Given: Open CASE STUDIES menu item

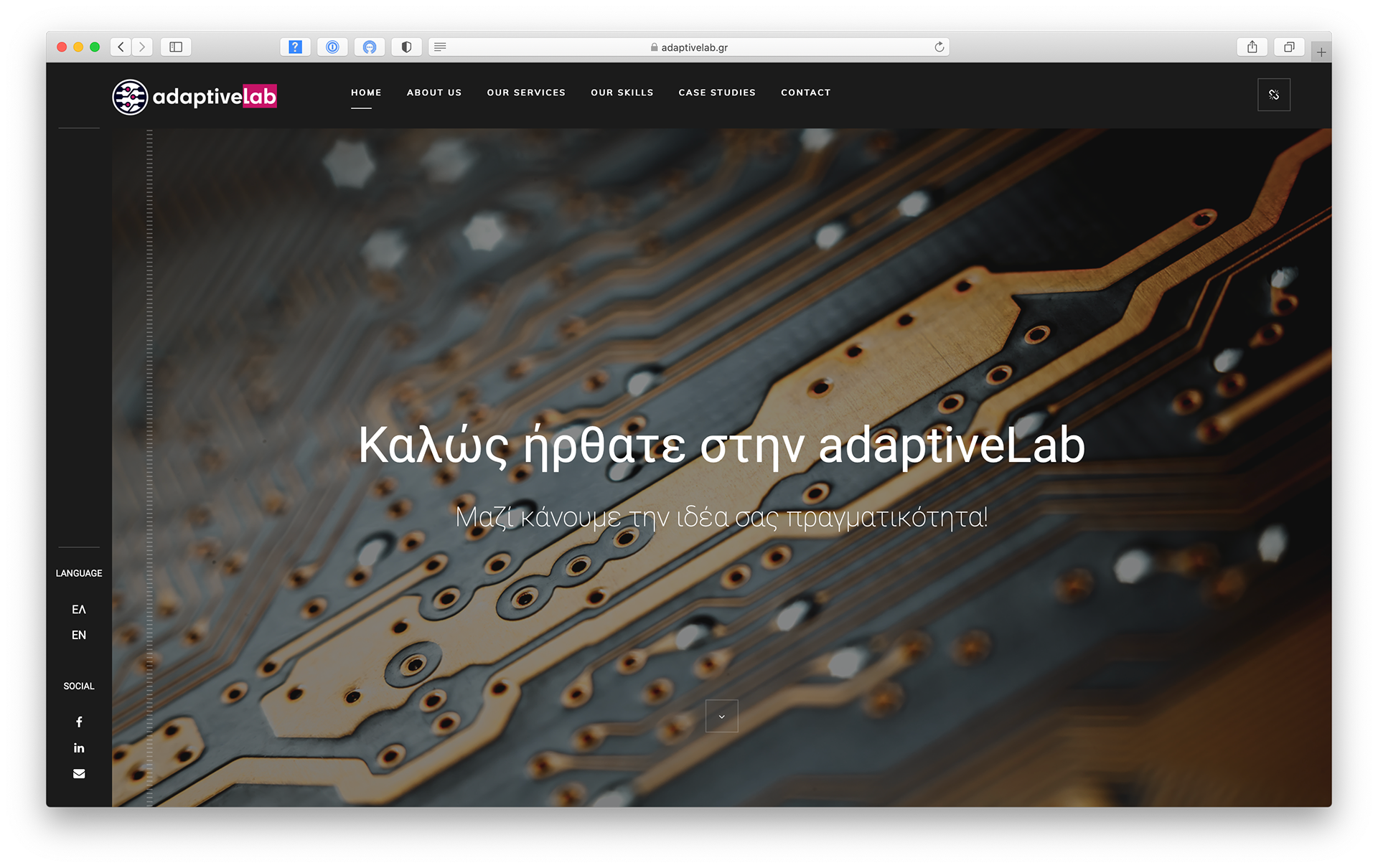Looking at the screenshot, I should pos(717,93).
